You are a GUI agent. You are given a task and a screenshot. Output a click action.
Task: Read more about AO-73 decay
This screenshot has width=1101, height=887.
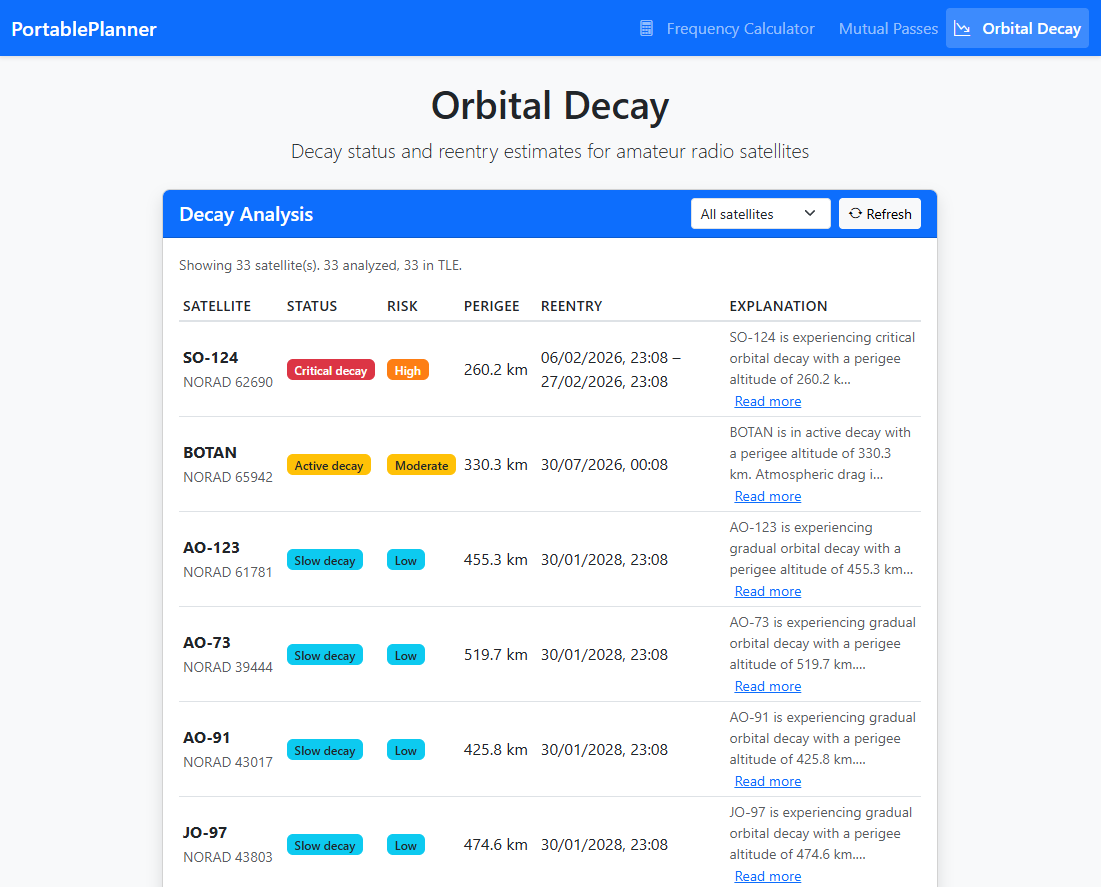click(767, 685)
